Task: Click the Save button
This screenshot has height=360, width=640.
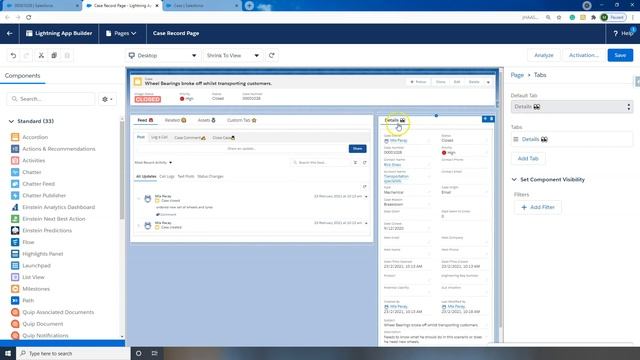Action: click(620, 55)
